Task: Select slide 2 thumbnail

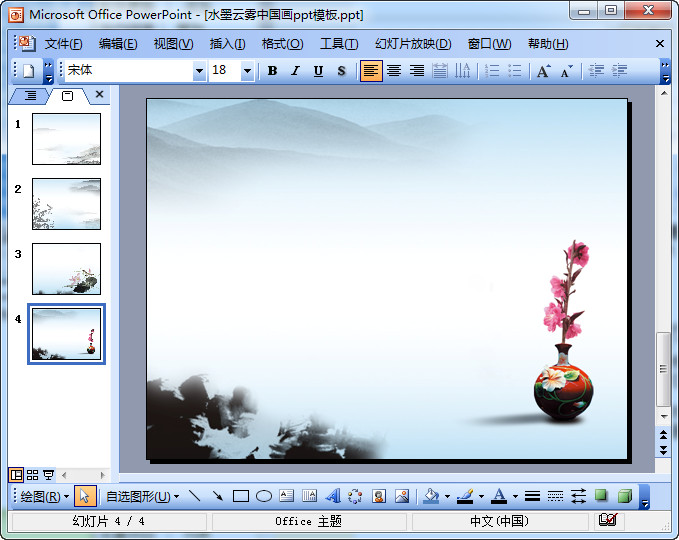Action: point(66,204)
